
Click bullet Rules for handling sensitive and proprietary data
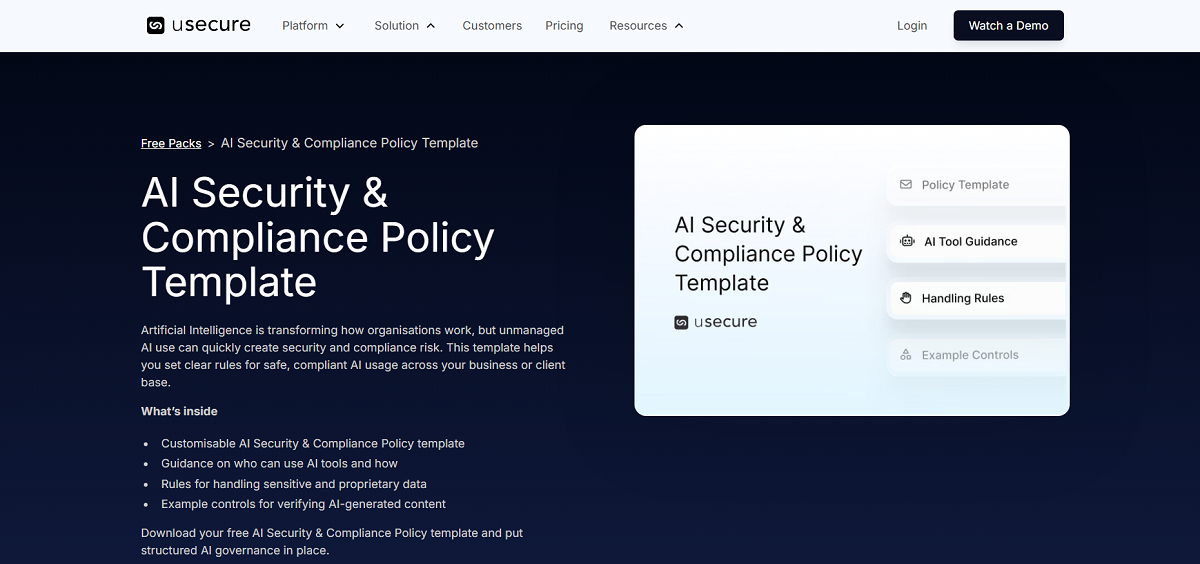coord(294,484)
